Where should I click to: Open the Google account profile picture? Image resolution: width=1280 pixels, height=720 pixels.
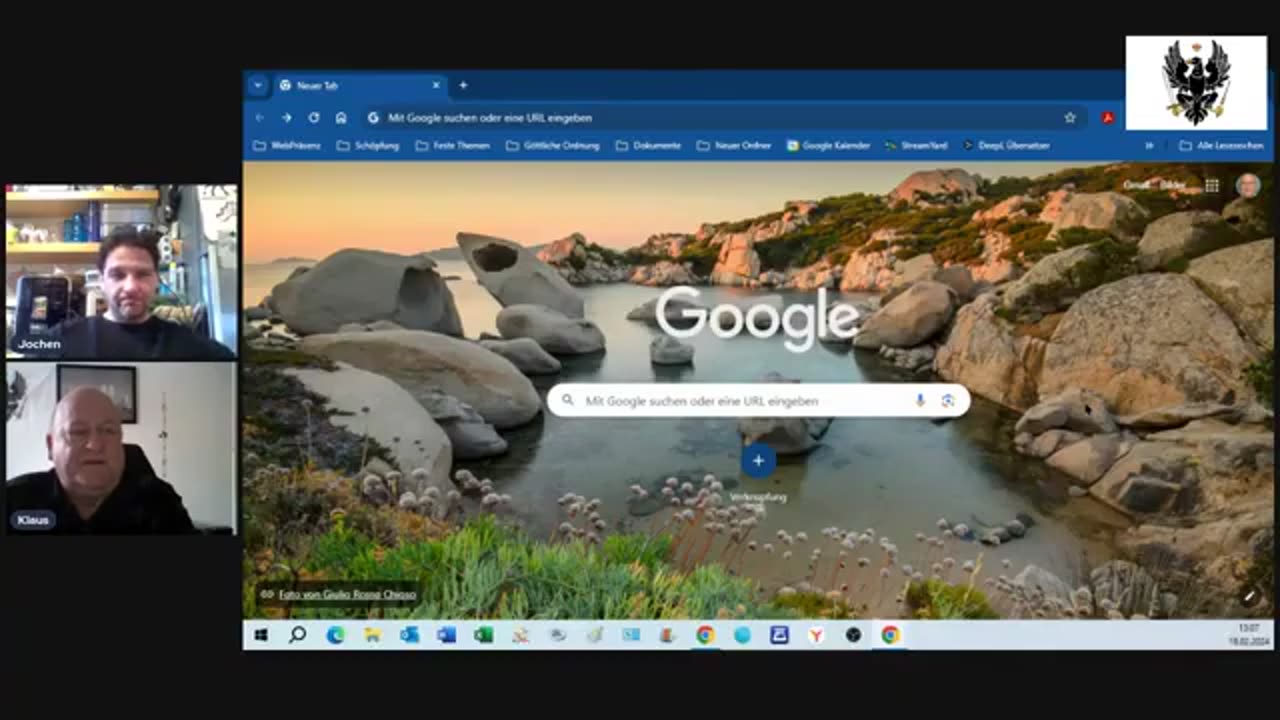tap(1248, 185)
